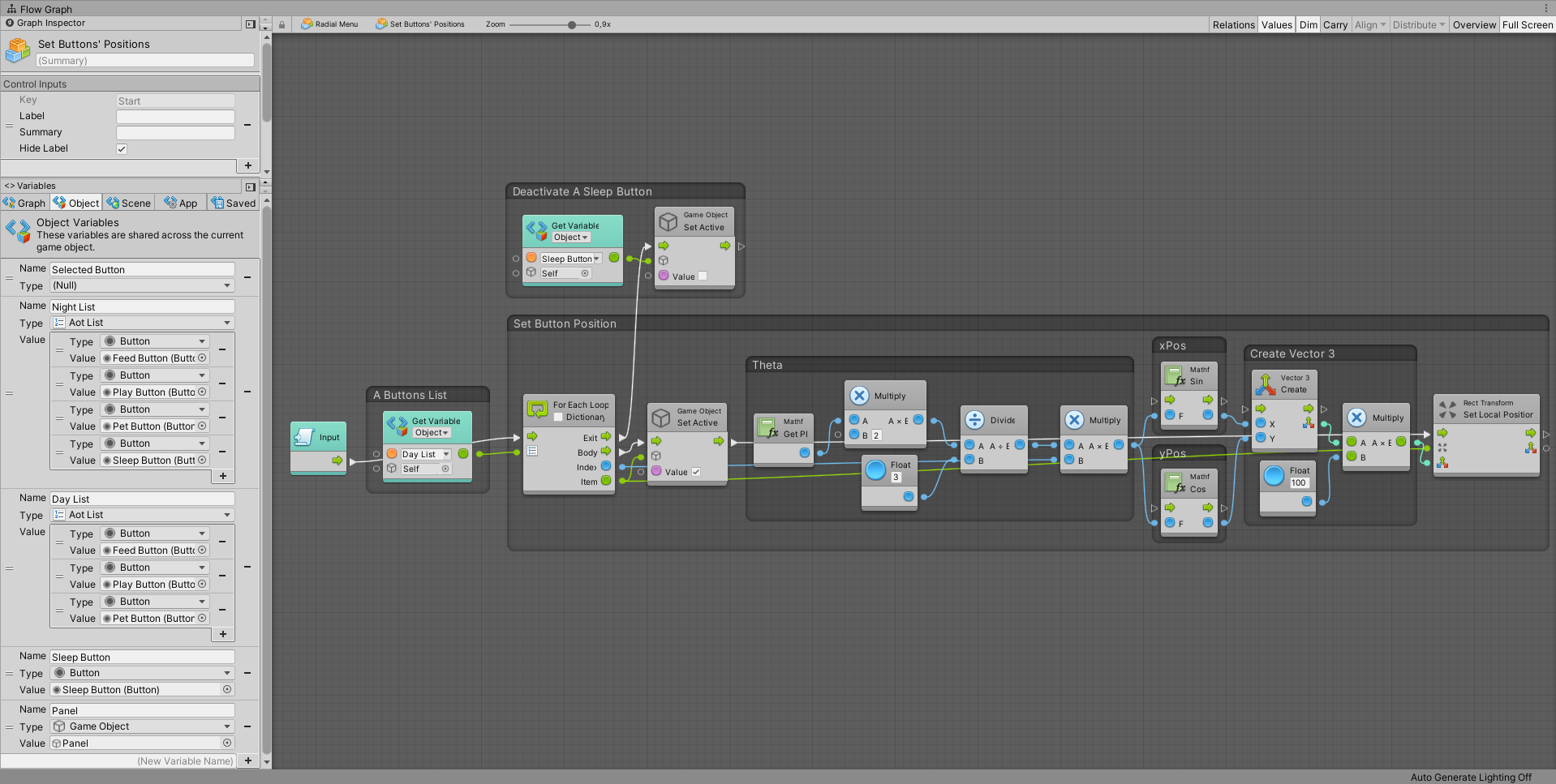Click the Overview button

(x=1474, y=25)
